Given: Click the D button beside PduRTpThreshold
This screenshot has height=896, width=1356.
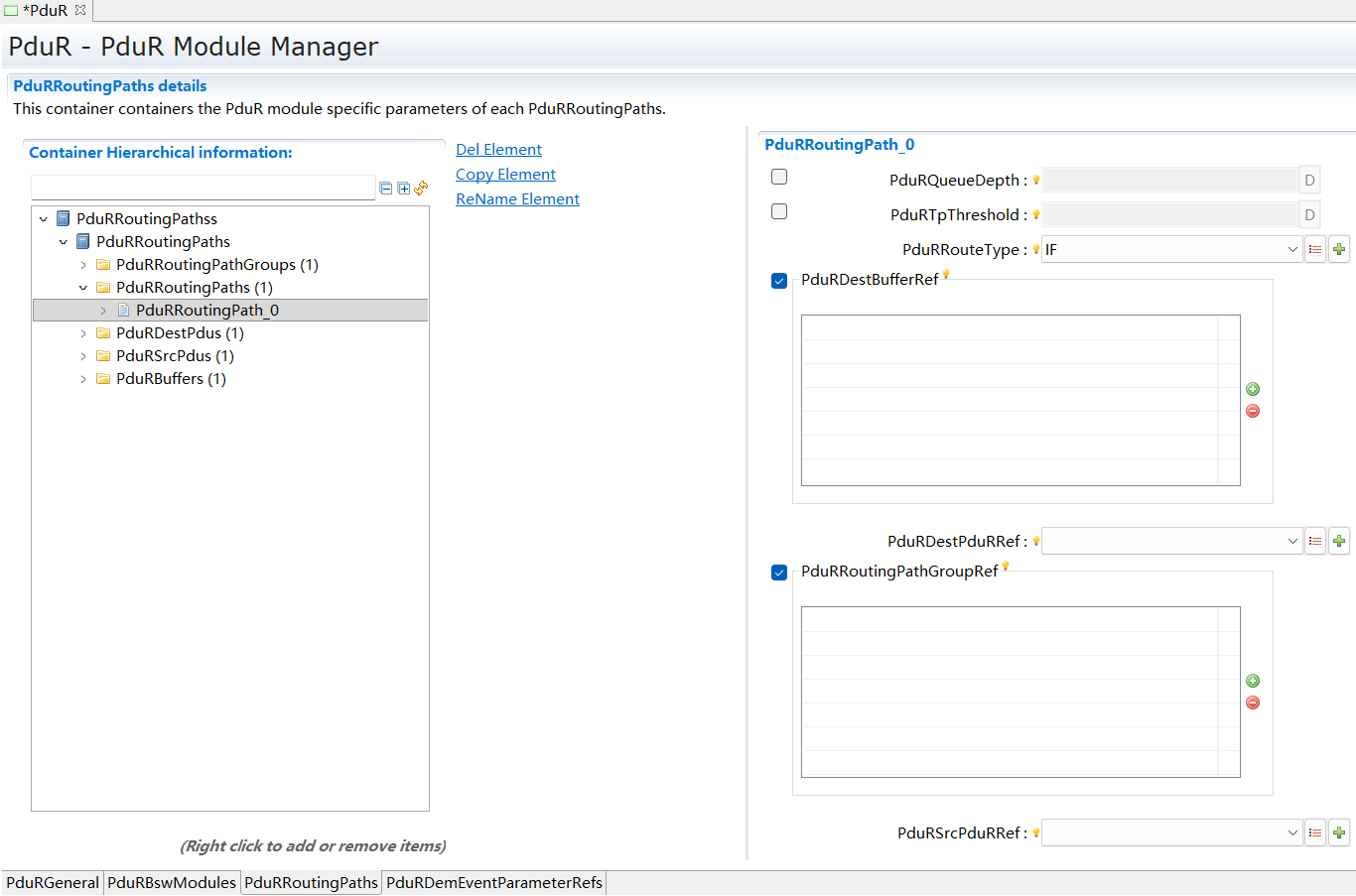Looking at the screenshot, I should (1309, 214).
